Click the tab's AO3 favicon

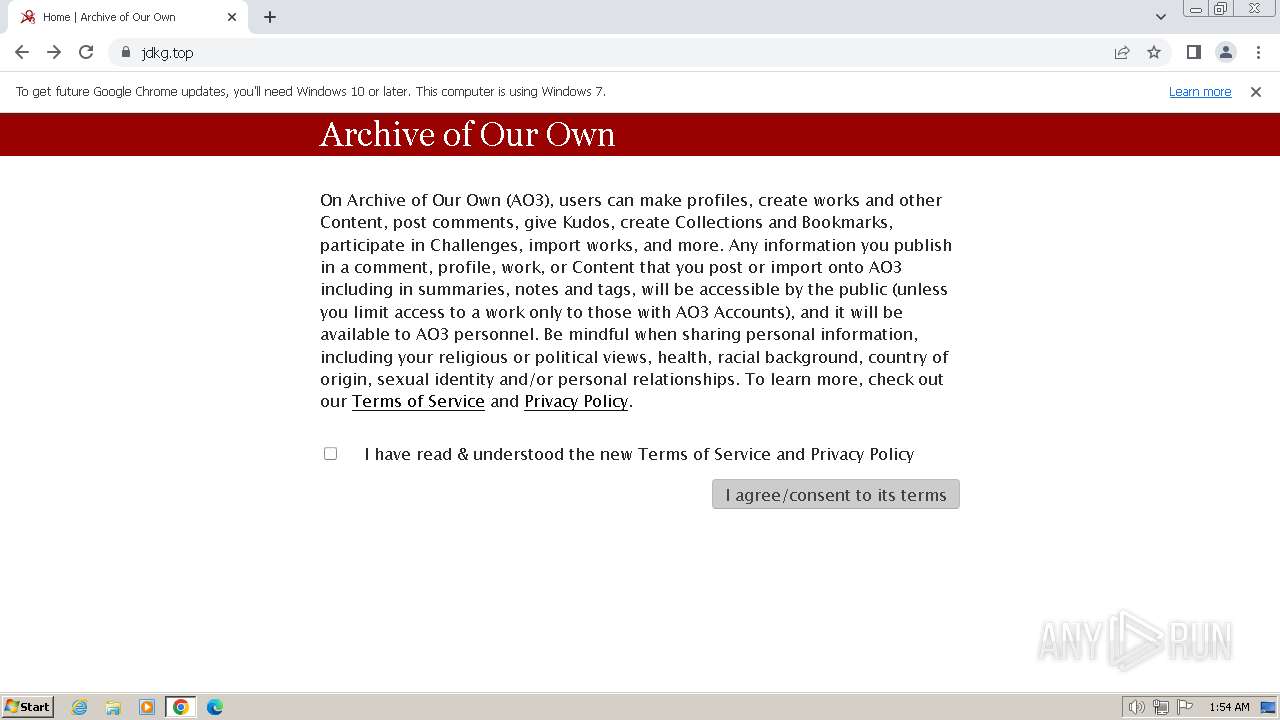click(x=28, y=17)
